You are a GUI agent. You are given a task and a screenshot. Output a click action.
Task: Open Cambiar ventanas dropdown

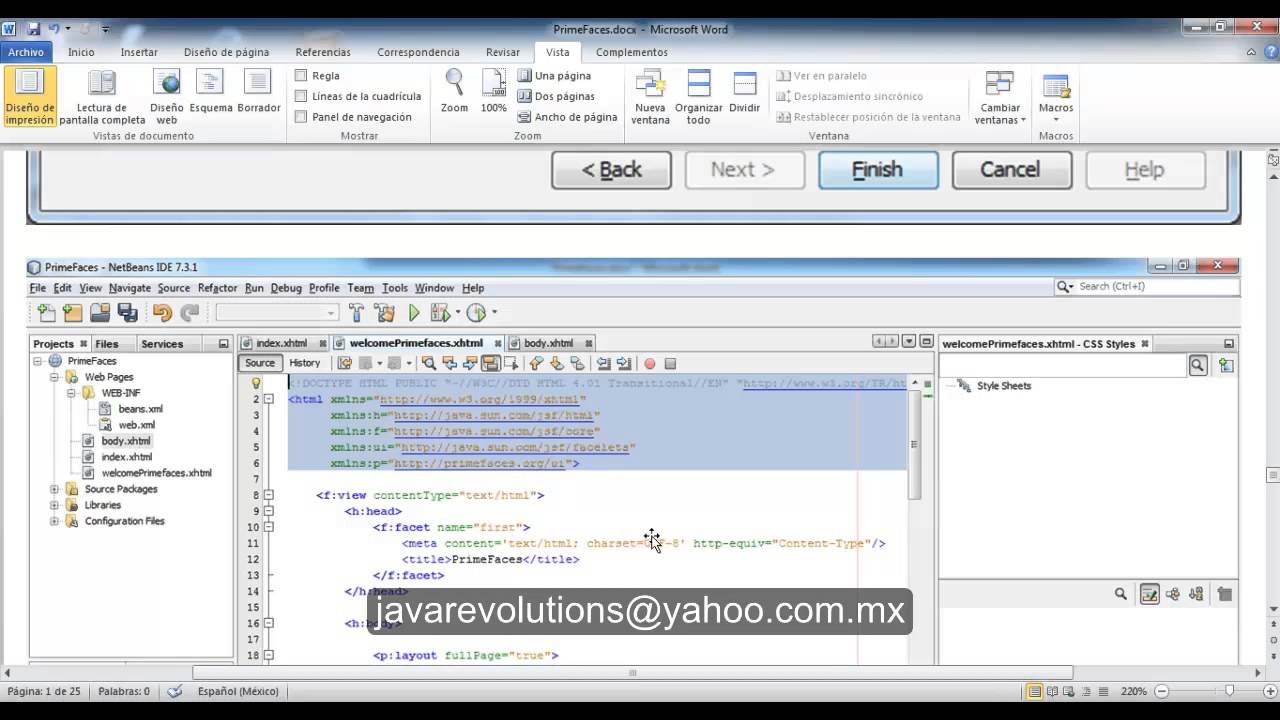(1000, 97)
